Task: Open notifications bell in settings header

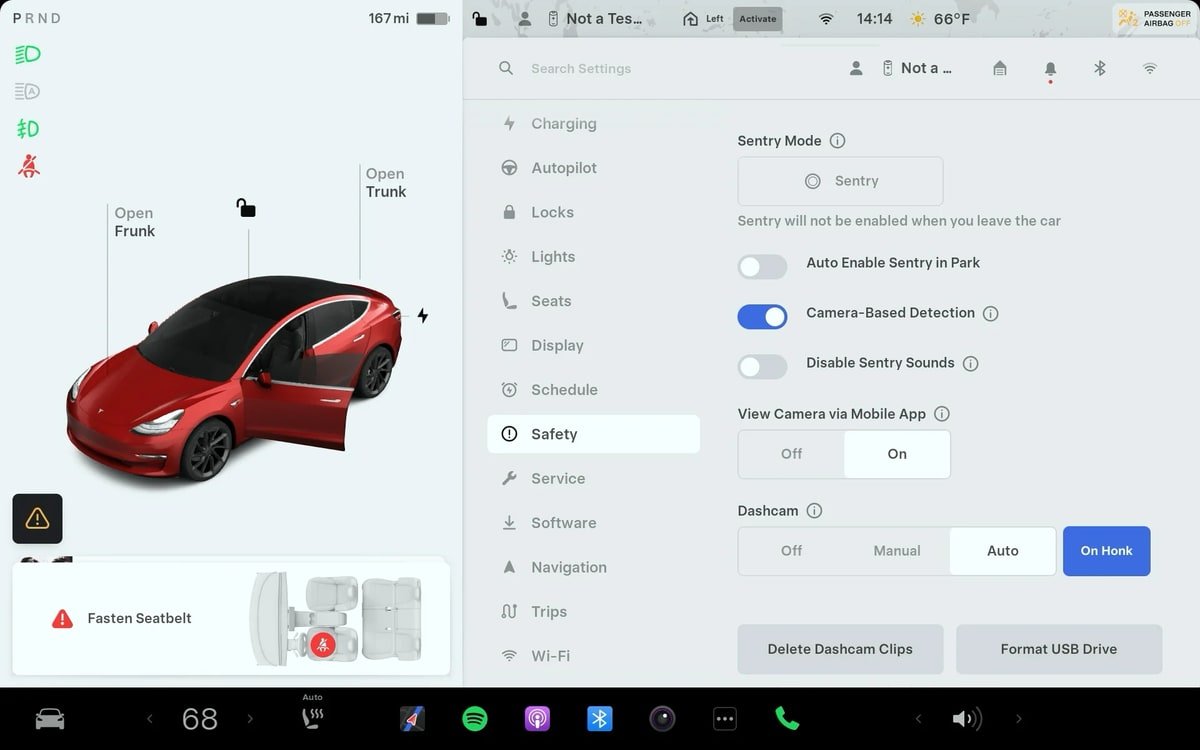Action: [x=1050, y=69]
